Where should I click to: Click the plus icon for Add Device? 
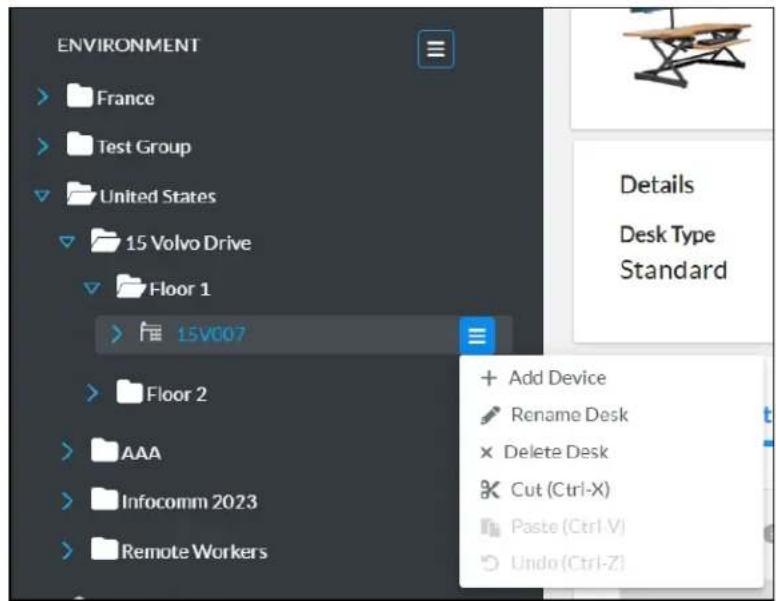488,378
